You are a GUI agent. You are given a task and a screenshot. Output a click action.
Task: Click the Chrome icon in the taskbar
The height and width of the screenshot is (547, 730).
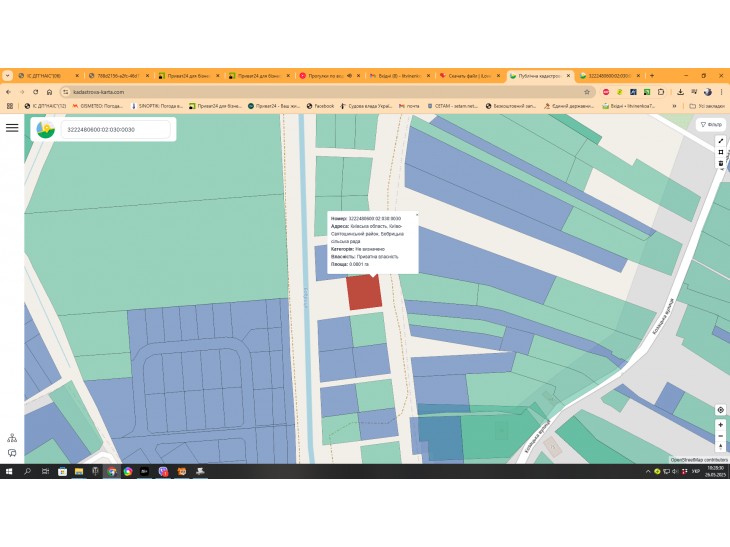coord(112,472)
